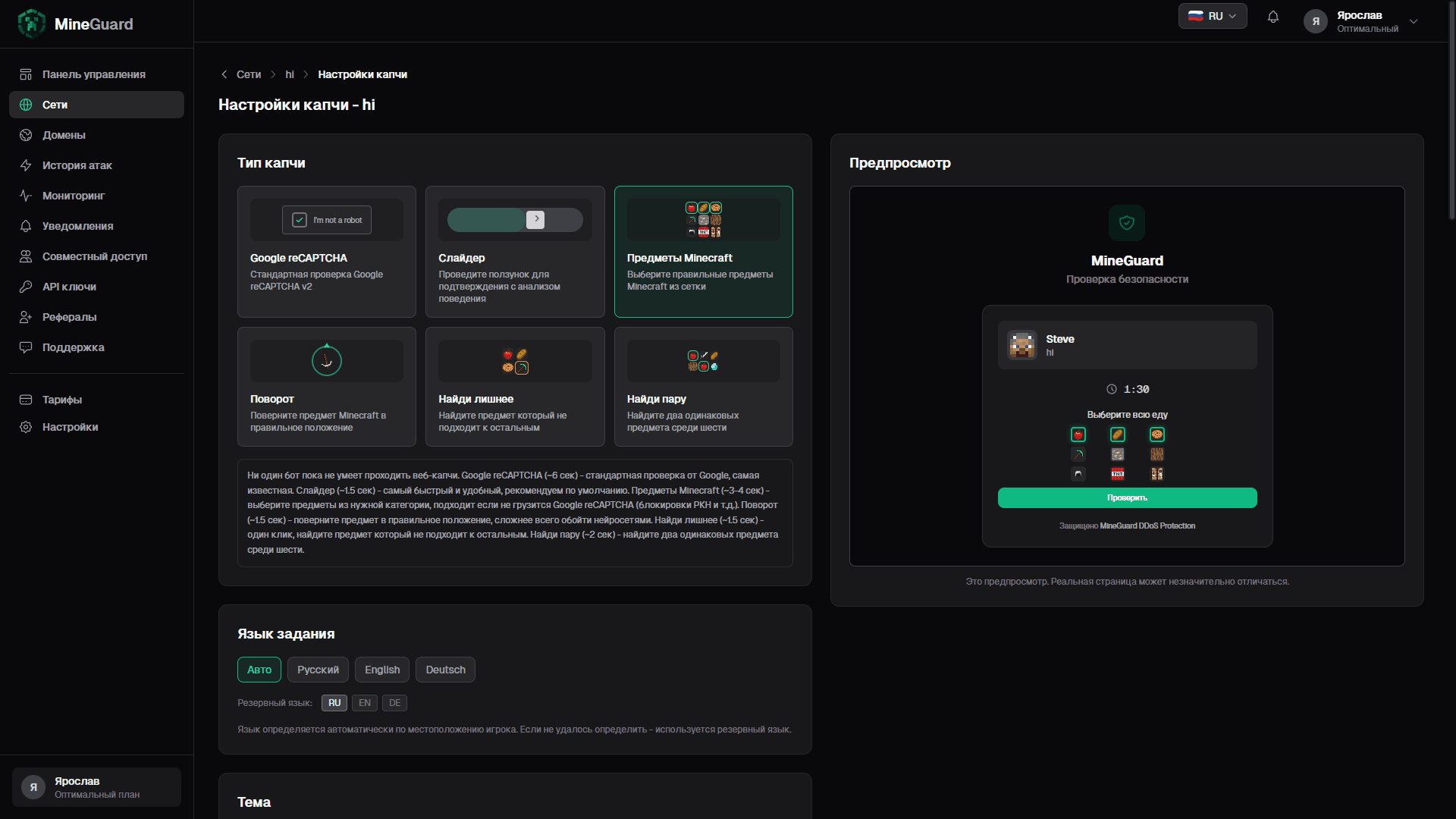This screenshot has width=1456, height=819.
Task: Choose the Найди пару captcha type
Action: (x=704, y=387)
